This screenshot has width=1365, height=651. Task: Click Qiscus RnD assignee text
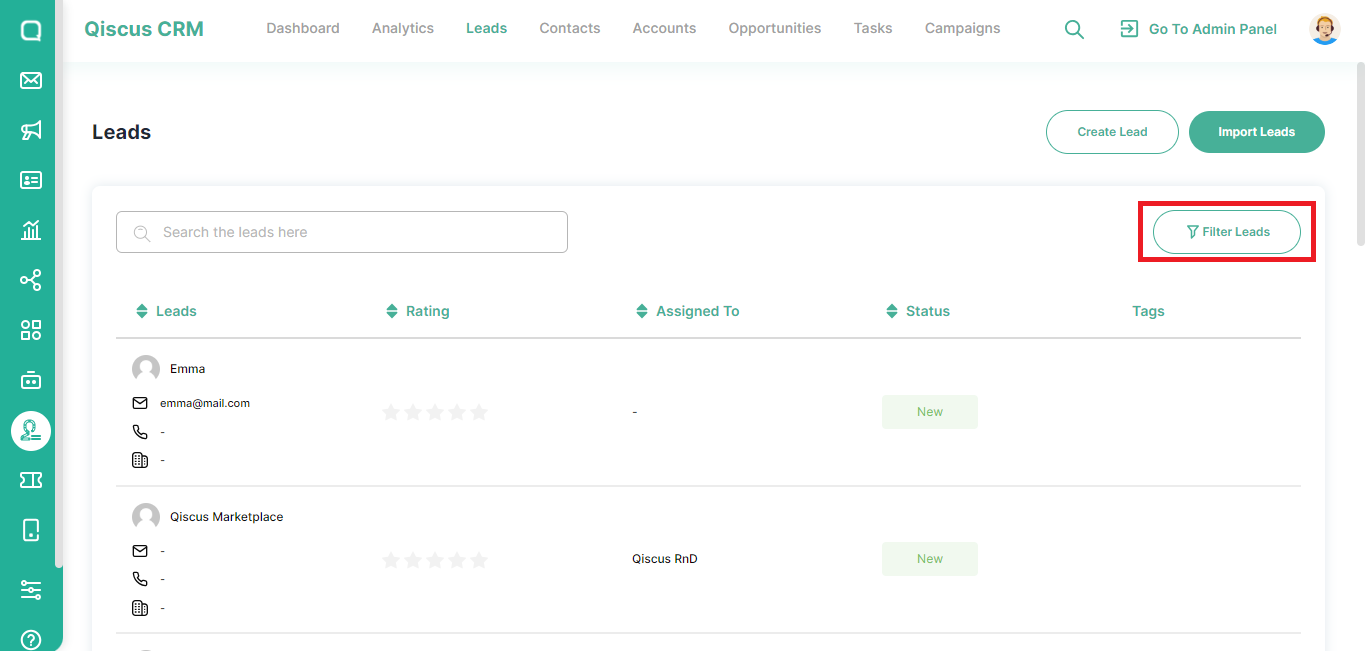(x=665, y=559)
